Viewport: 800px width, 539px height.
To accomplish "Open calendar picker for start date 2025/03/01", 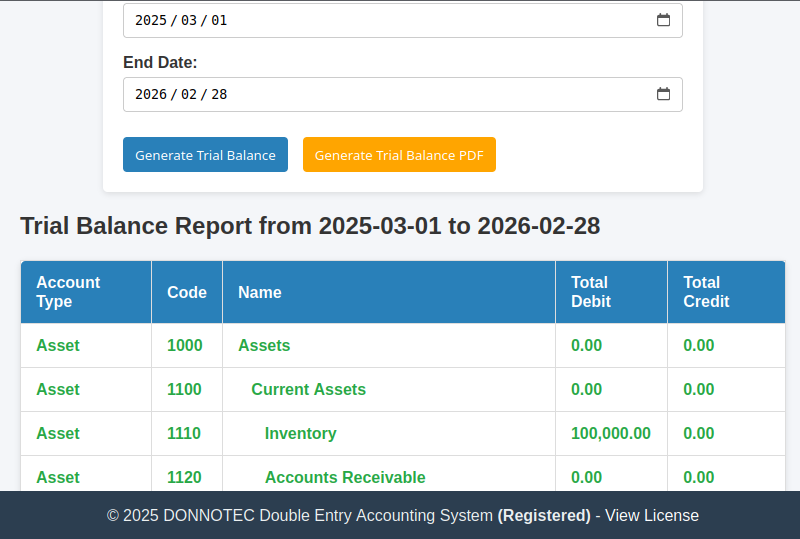I will click(663, 20).
